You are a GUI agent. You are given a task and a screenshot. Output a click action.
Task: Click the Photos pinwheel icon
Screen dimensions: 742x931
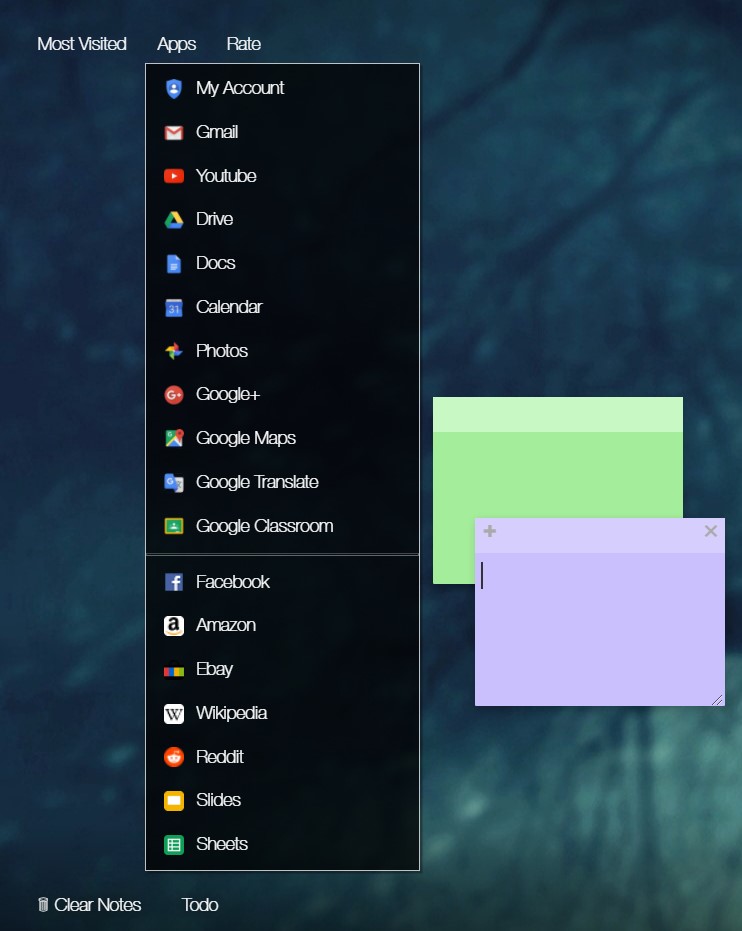pos(173,351)
